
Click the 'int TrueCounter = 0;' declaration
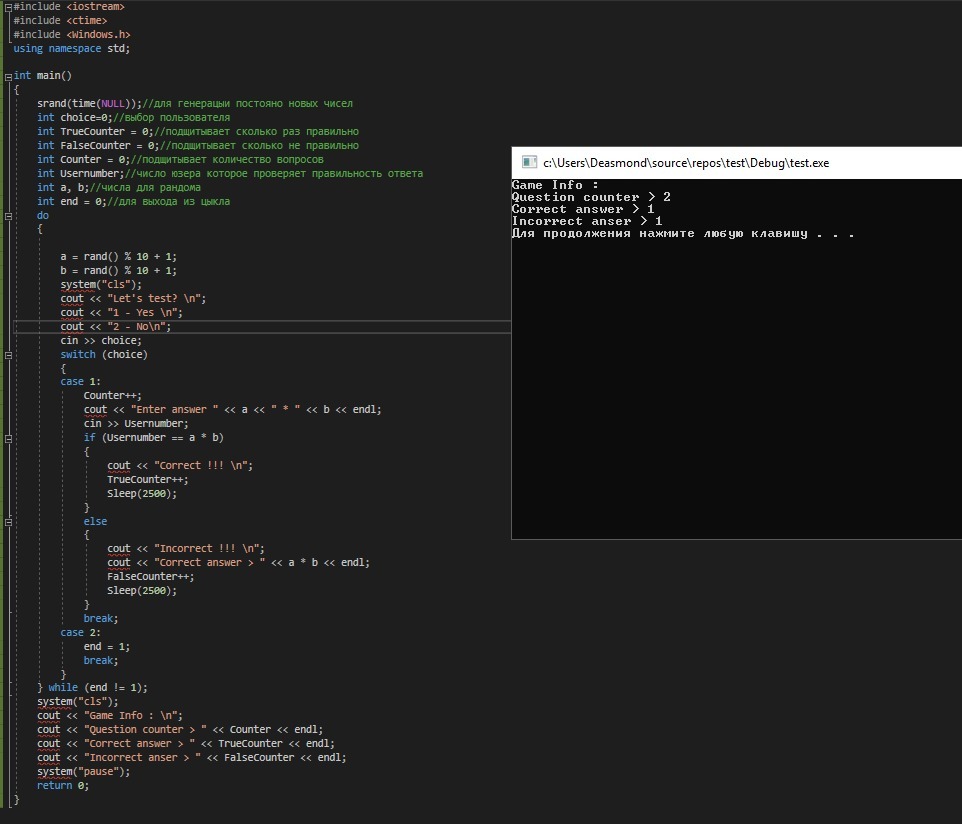[95, 131]
